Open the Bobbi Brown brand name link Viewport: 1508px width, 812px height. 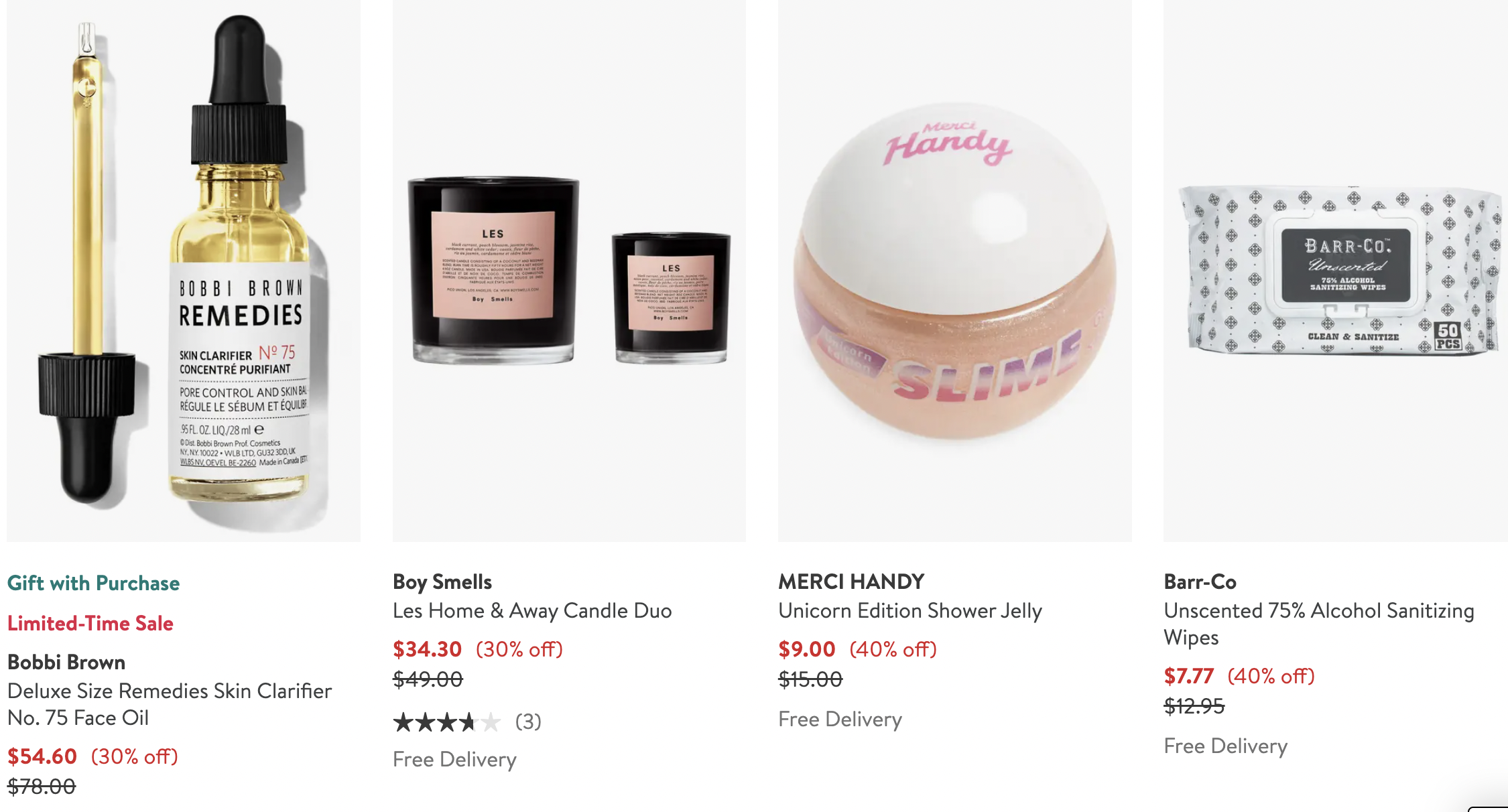[66, 662]
